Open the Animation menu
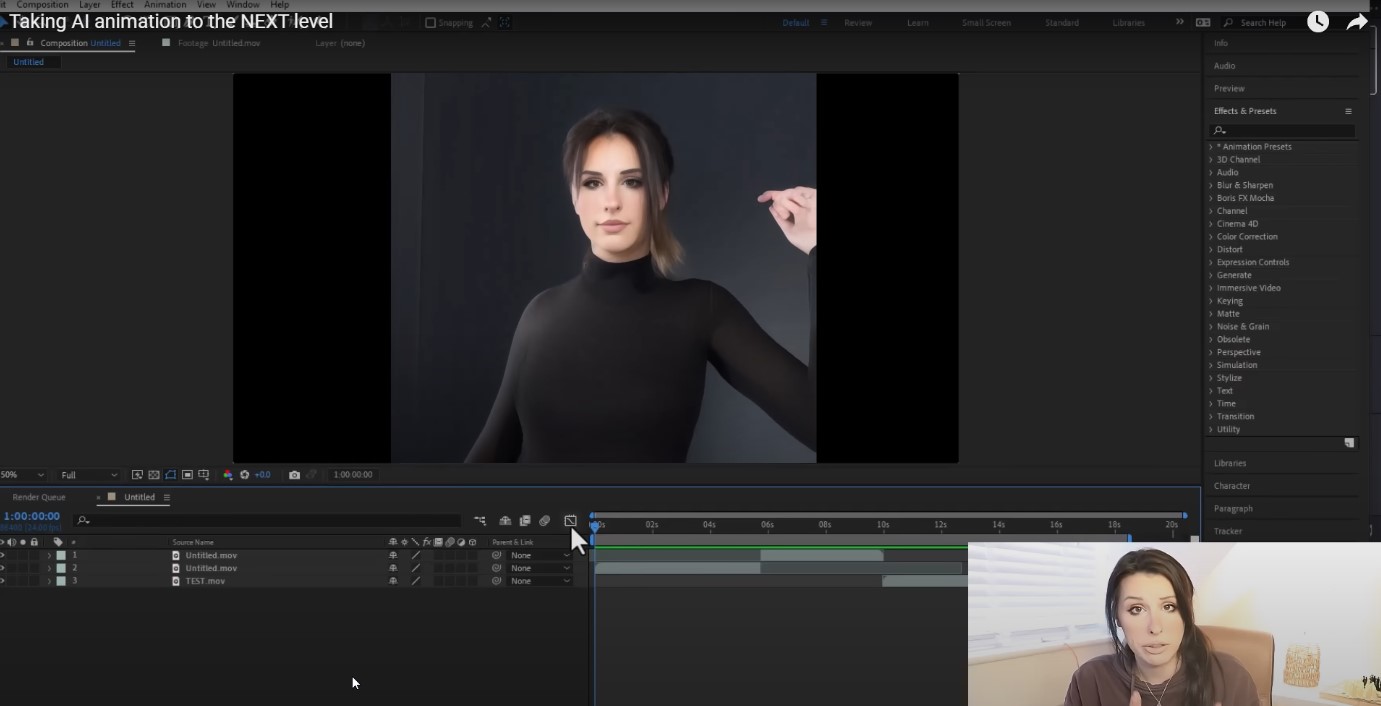 coord(165,5)
